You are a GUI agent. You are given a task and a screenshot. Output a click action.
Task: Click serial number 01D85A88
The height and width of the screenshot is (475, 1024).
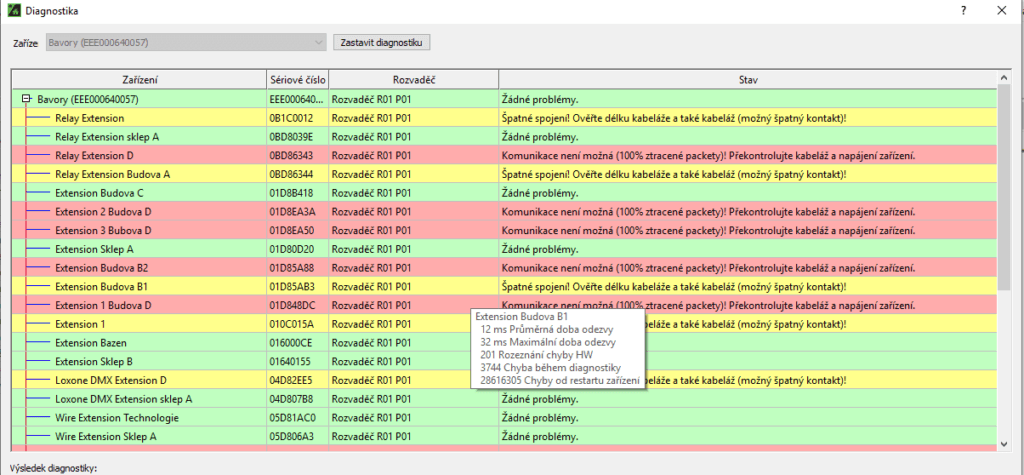point(292,268)
